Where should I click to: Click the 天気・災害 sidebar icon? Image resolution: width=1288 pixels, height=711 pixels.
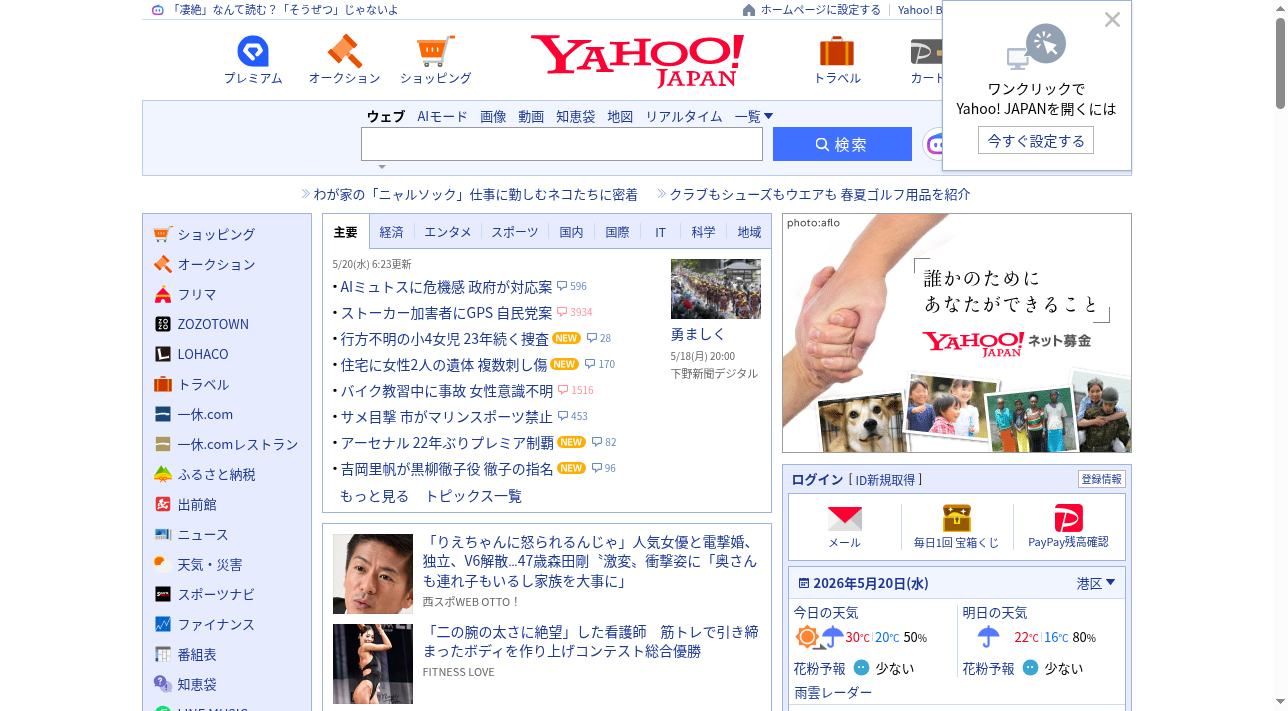click(163, 564)
